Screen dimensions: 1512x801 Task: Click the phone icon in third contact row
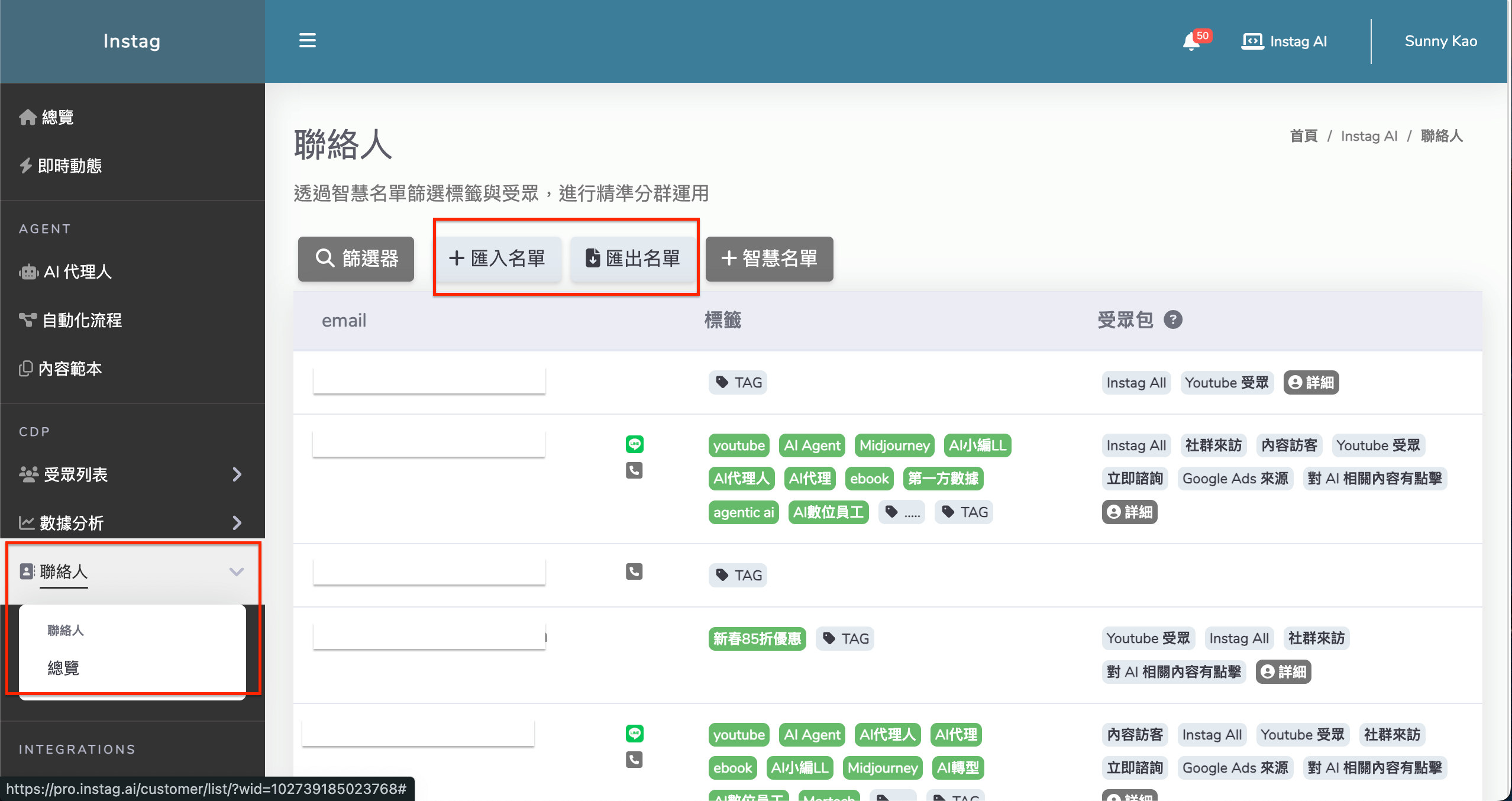pyautogui.click(x=634, y=571)
